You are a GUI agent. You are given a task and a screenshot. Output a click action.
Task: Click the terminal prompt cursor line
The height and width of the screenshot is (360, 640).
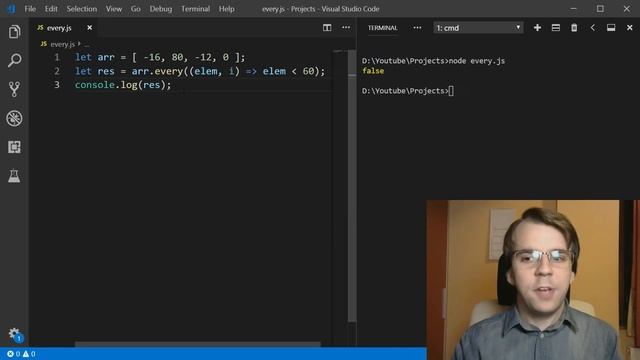pos(408,91)
